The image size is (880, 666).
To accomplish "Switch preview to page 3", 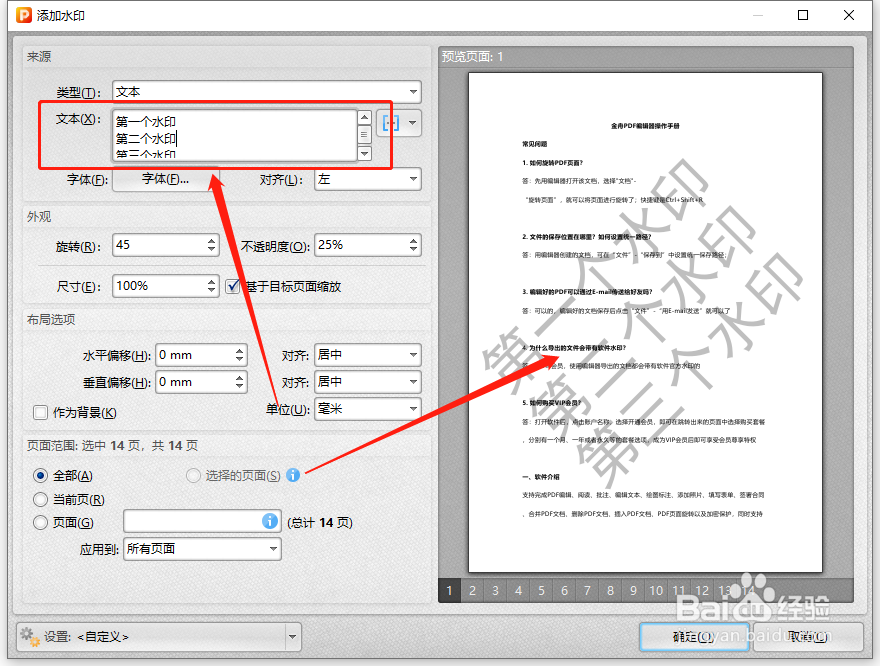I will tap(496, 590).
